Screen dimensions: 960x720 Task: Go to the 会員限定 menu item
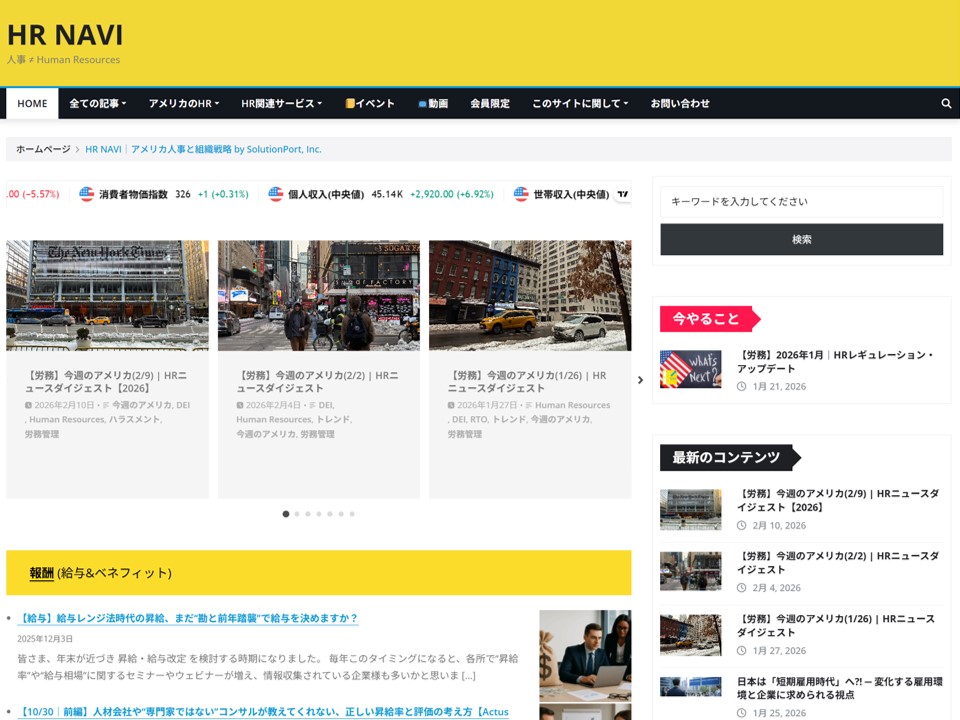point(490,103)
